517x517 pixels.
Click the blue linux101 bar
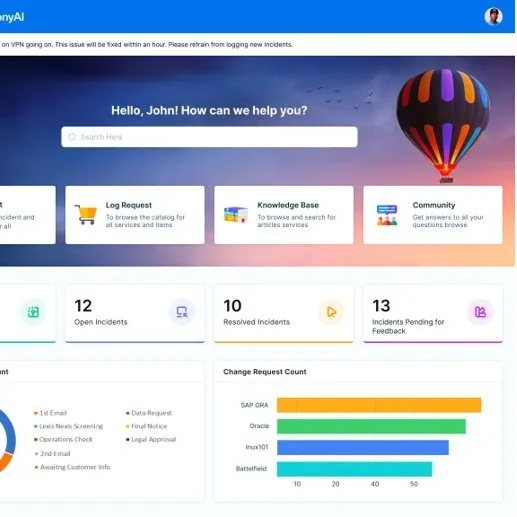coord(363,447)
